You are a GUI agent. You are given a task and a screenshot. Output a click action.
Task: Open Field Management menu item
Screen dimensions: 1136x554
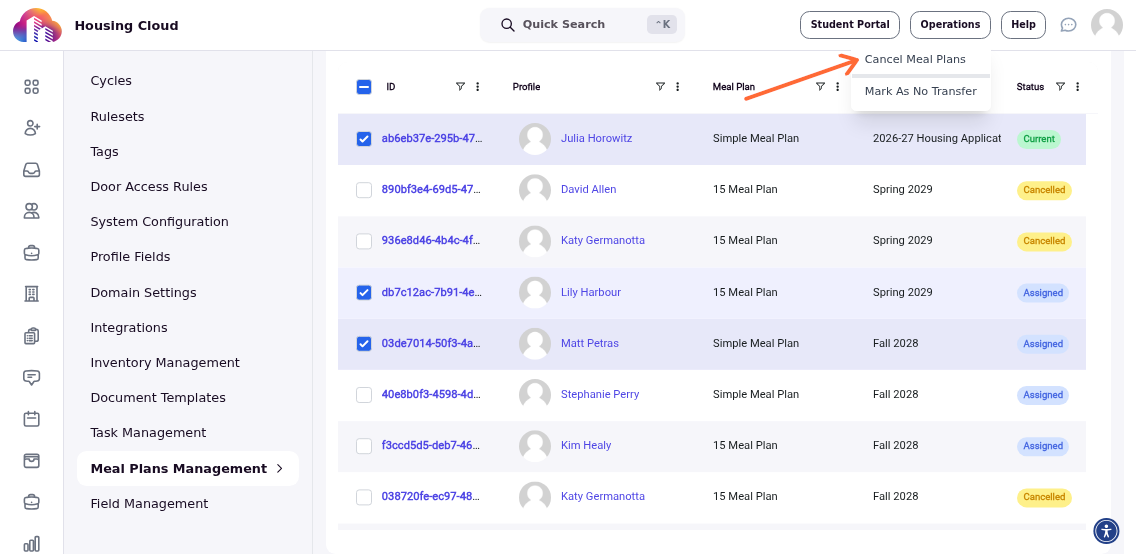tap(149, 504)
